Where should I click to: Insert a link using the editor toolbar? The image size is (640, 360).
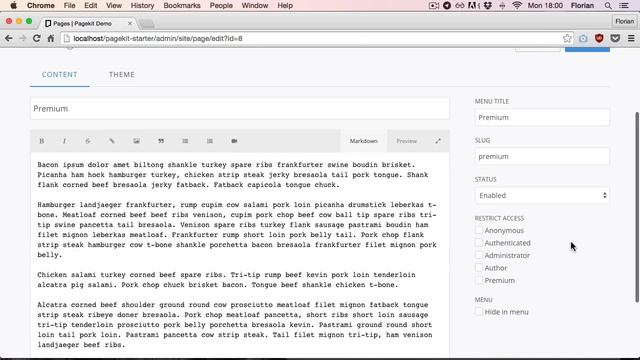pyautogui.click(x=112, y=141)
